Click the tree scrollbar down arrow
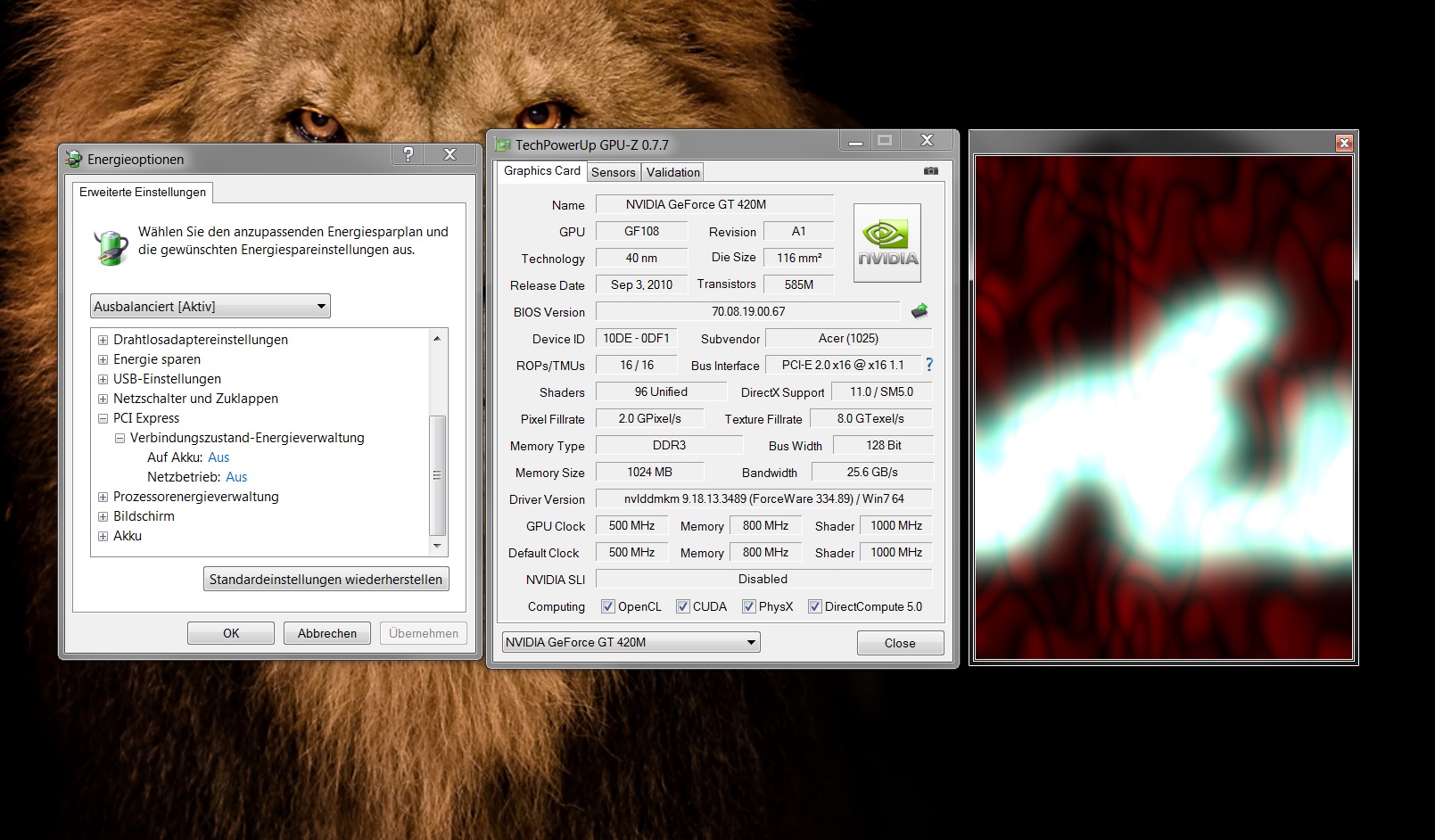Screen dimensions: 1435x840 point(437,546)
